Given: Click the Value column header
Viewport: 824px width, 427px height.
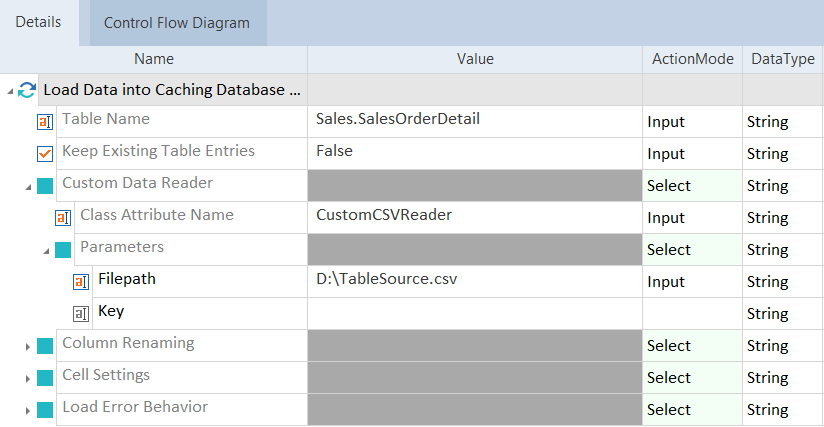Looking at the screenshot, I should [x=475, y=59].
